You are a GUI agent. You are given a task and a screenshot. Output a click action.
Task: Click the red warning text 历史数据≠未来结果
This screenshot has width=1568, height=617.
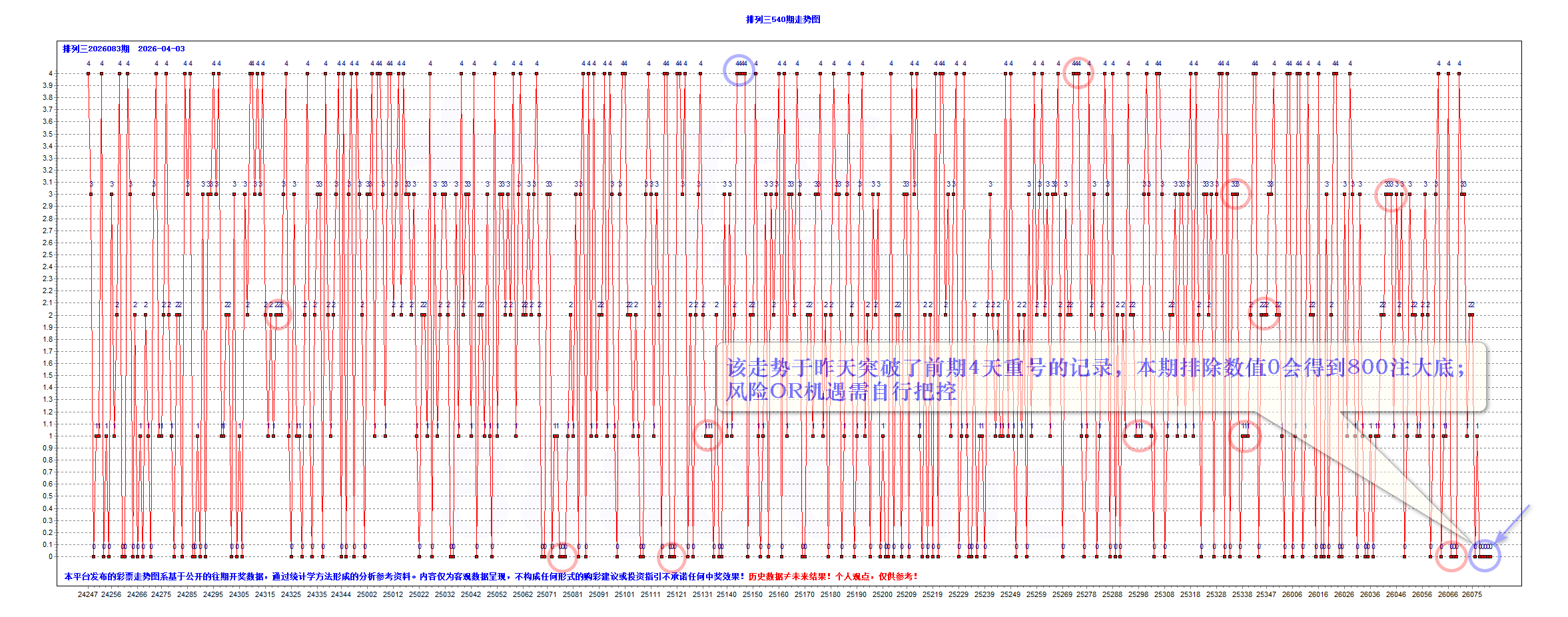pos(790,576)
